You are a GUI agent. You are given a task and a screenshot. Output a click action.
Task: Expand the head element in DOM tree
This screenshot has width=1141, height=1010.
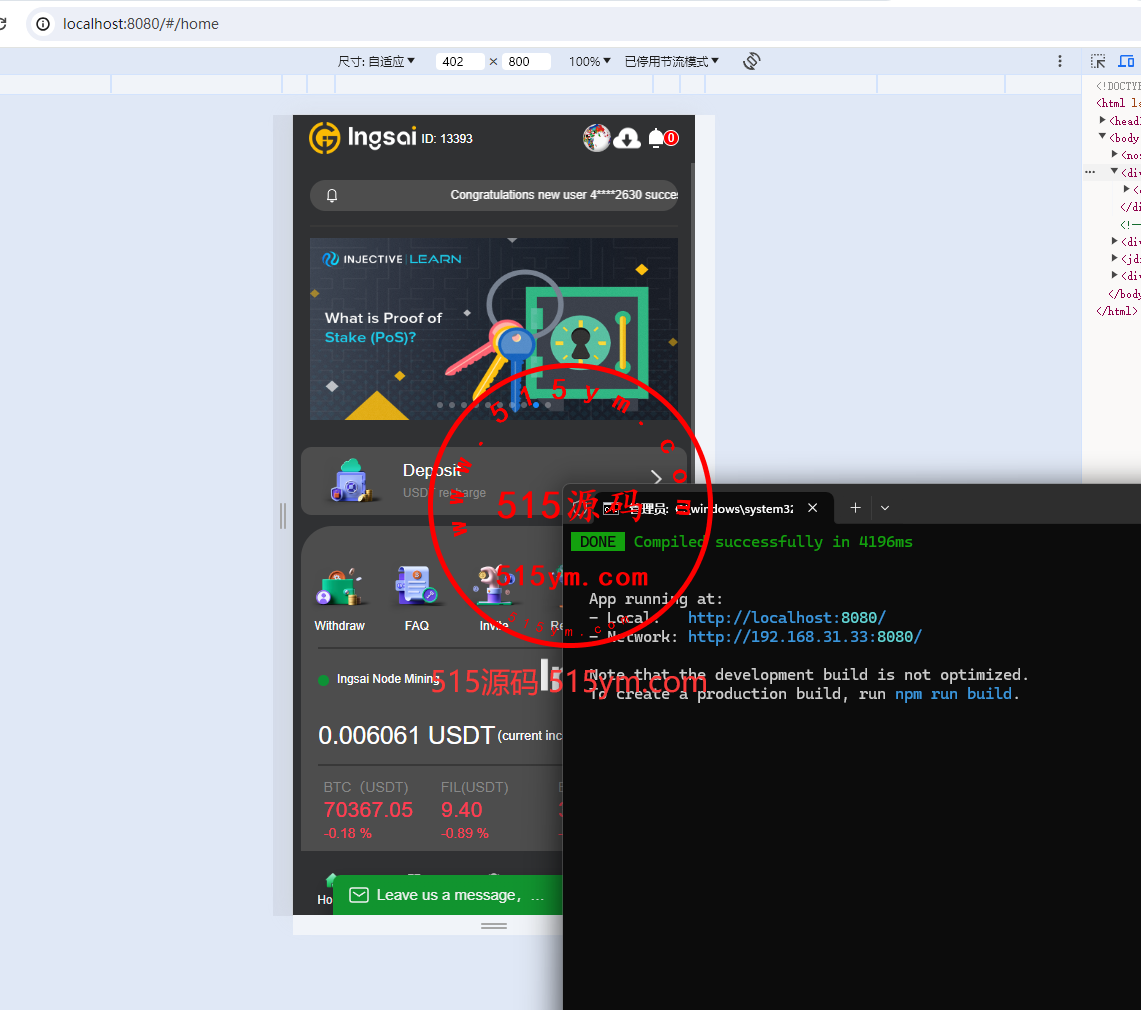click(1103, 120)
